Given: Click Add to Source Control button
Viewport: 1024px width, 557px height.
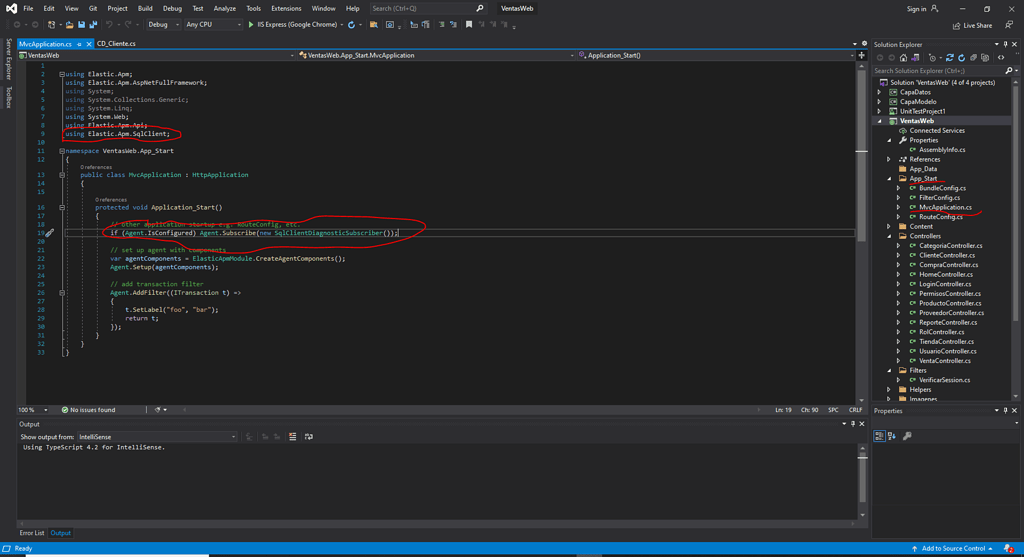Looking at the screenshot, I should pyautogui.click(x=951, y=549).
